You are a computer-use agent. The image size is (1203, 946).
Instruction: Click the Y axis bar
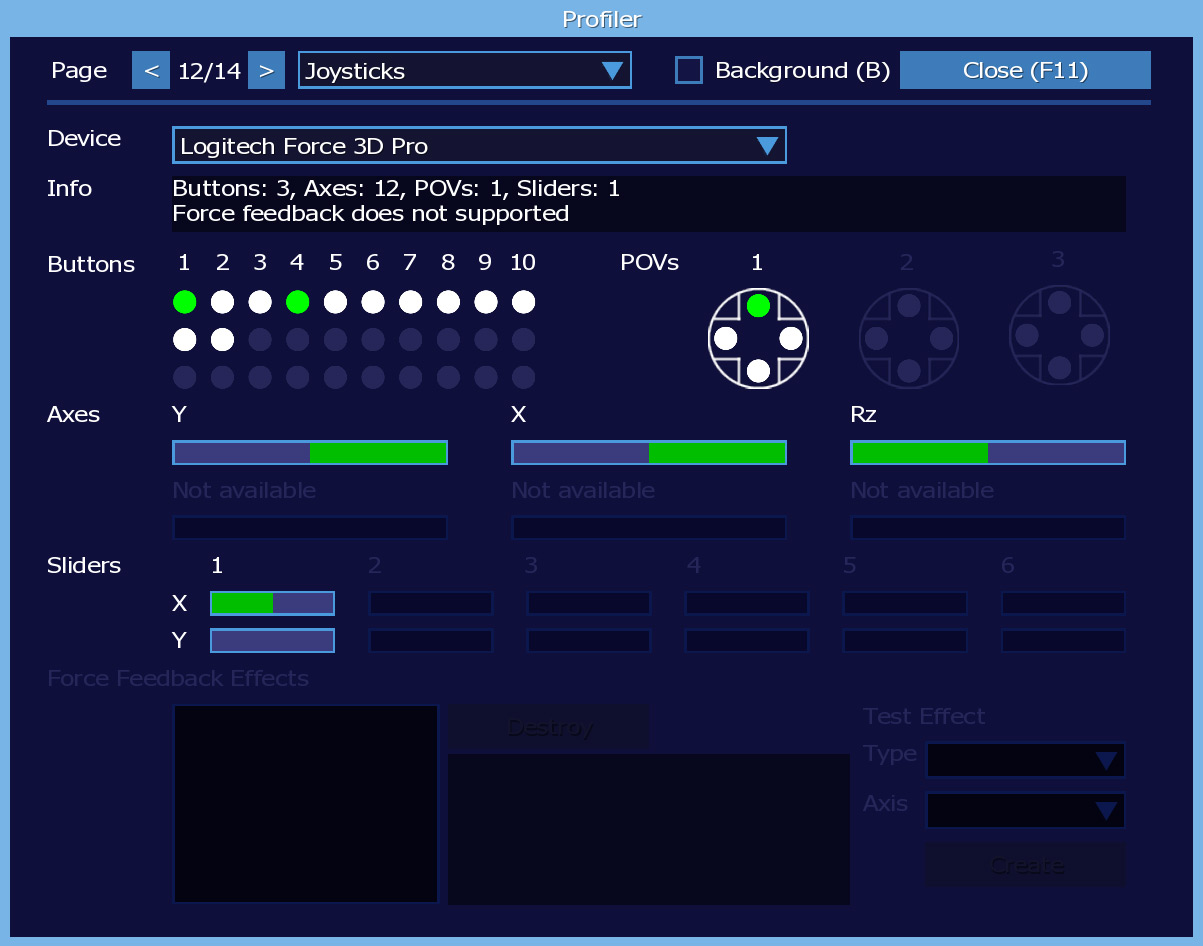click(310, 453)
